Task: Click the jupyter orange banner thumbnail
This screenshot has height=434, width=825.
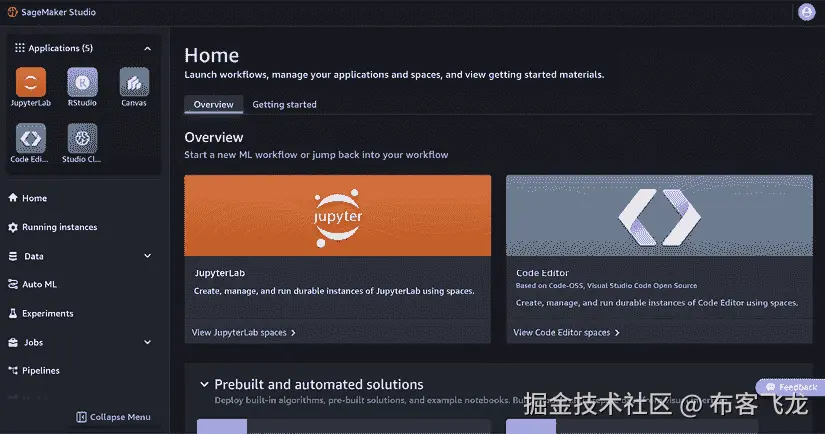Action: coord(337,216)
